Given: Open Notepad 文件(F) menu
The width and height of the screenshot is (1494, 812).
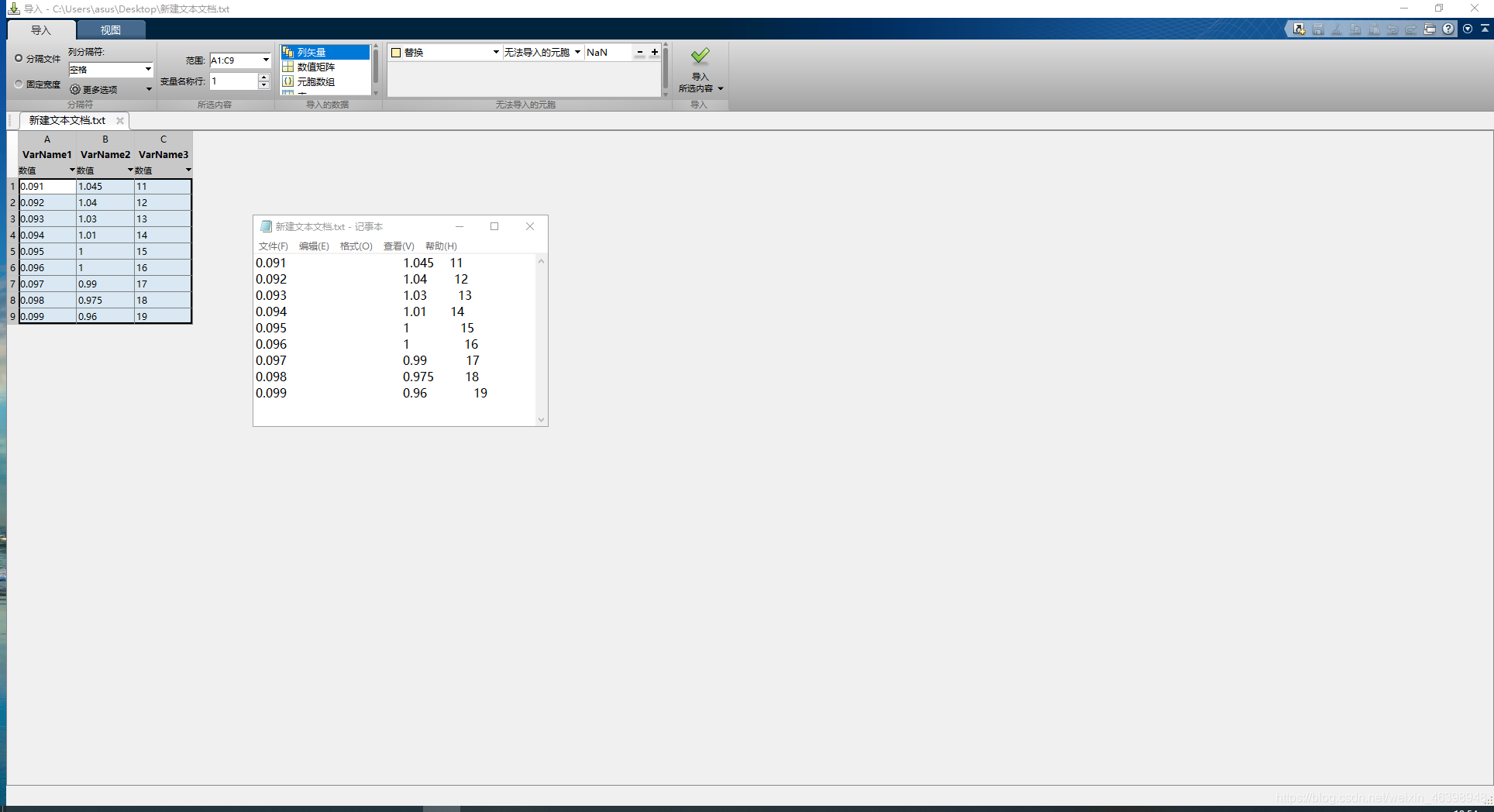Looking at the screenshot, I should [273, 246].
